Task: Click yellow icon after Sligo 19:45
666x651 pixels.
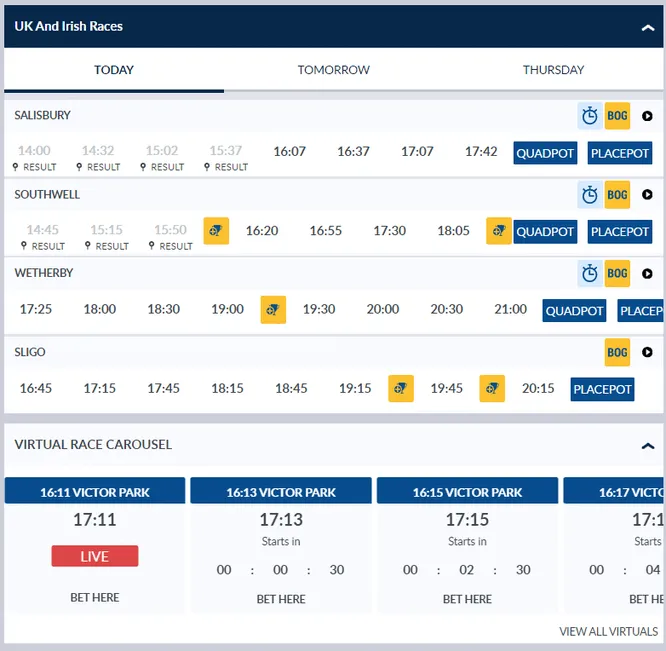Action: (492, 388)
